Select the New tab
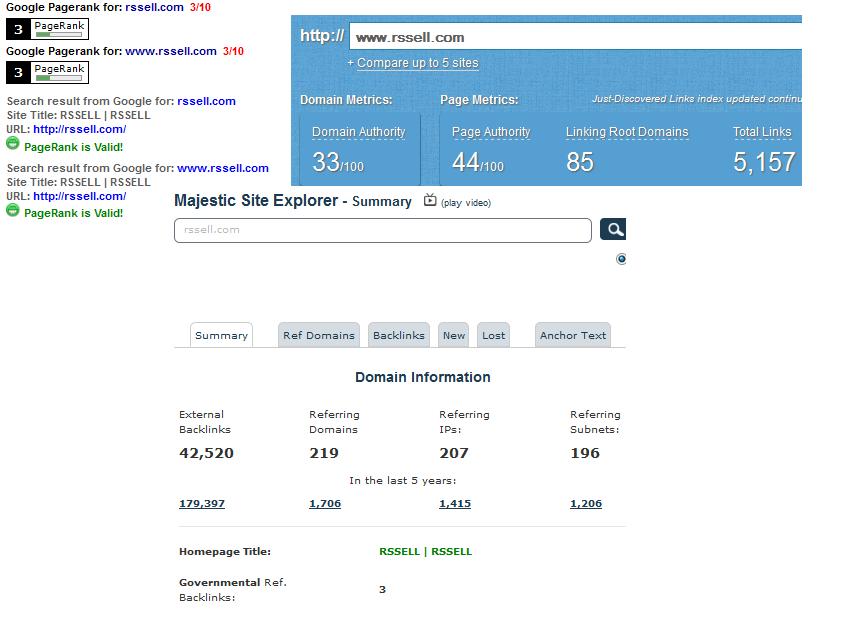Viewport: 864px width, 622px height. (454, 335)
